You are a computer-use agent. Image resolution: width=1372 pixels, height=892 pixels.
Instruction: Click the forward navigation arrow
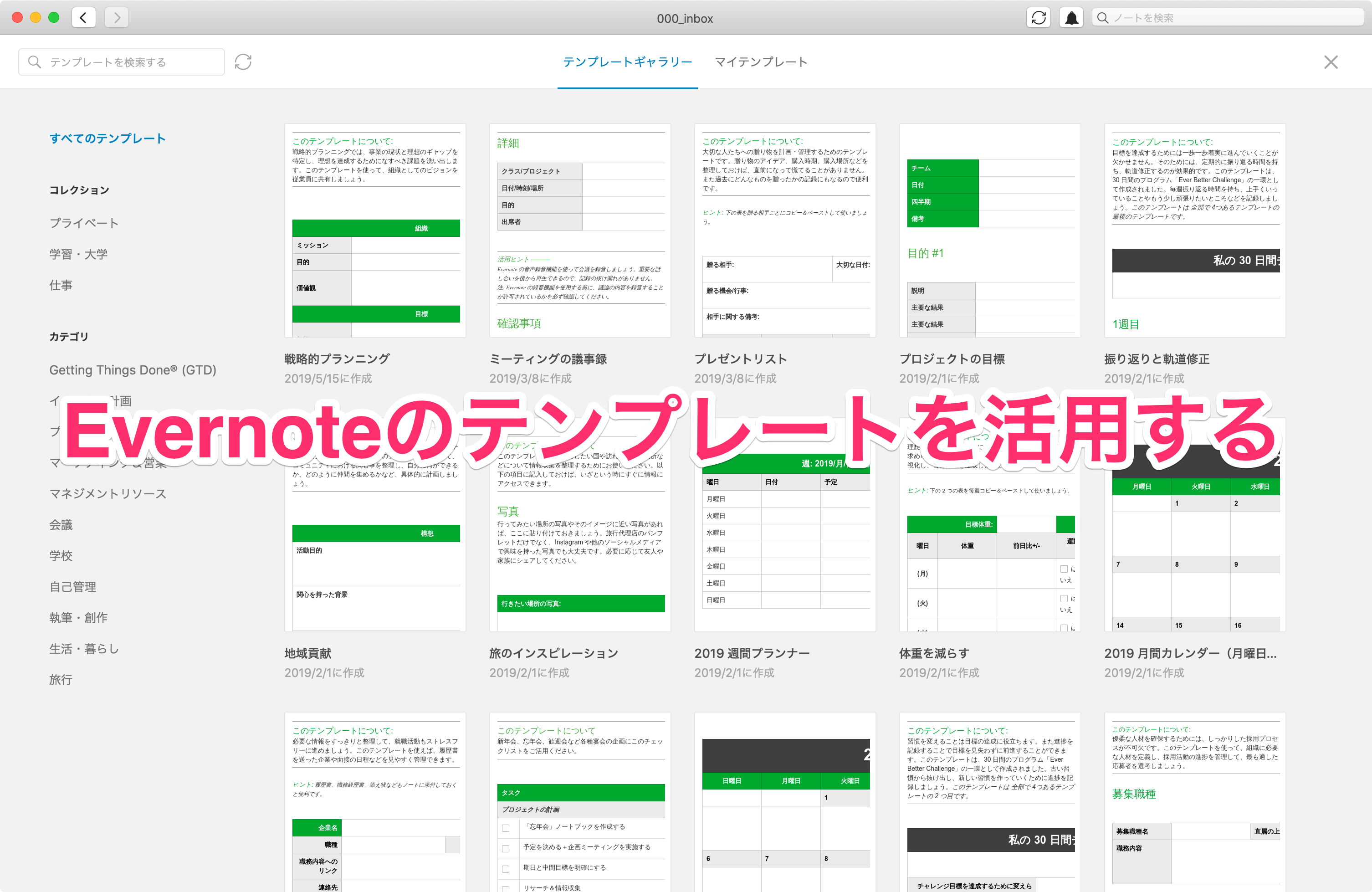point(117,17)
